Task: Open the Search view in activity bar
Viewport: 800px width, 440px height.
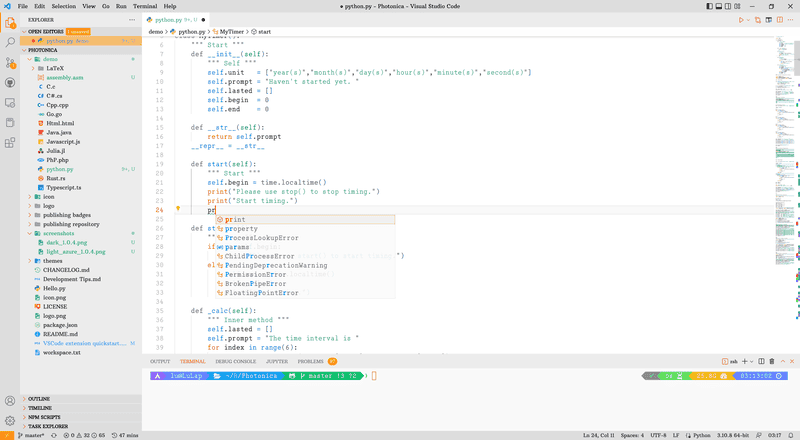Action: 10,42
